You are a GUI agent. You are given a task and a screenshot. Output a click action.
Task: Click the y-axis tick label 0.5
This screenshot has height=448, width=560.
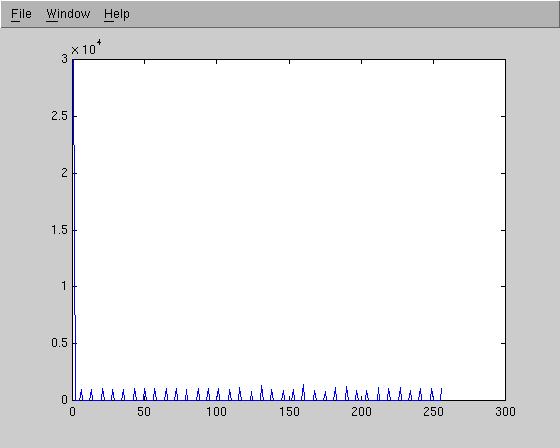coord(59,343)
